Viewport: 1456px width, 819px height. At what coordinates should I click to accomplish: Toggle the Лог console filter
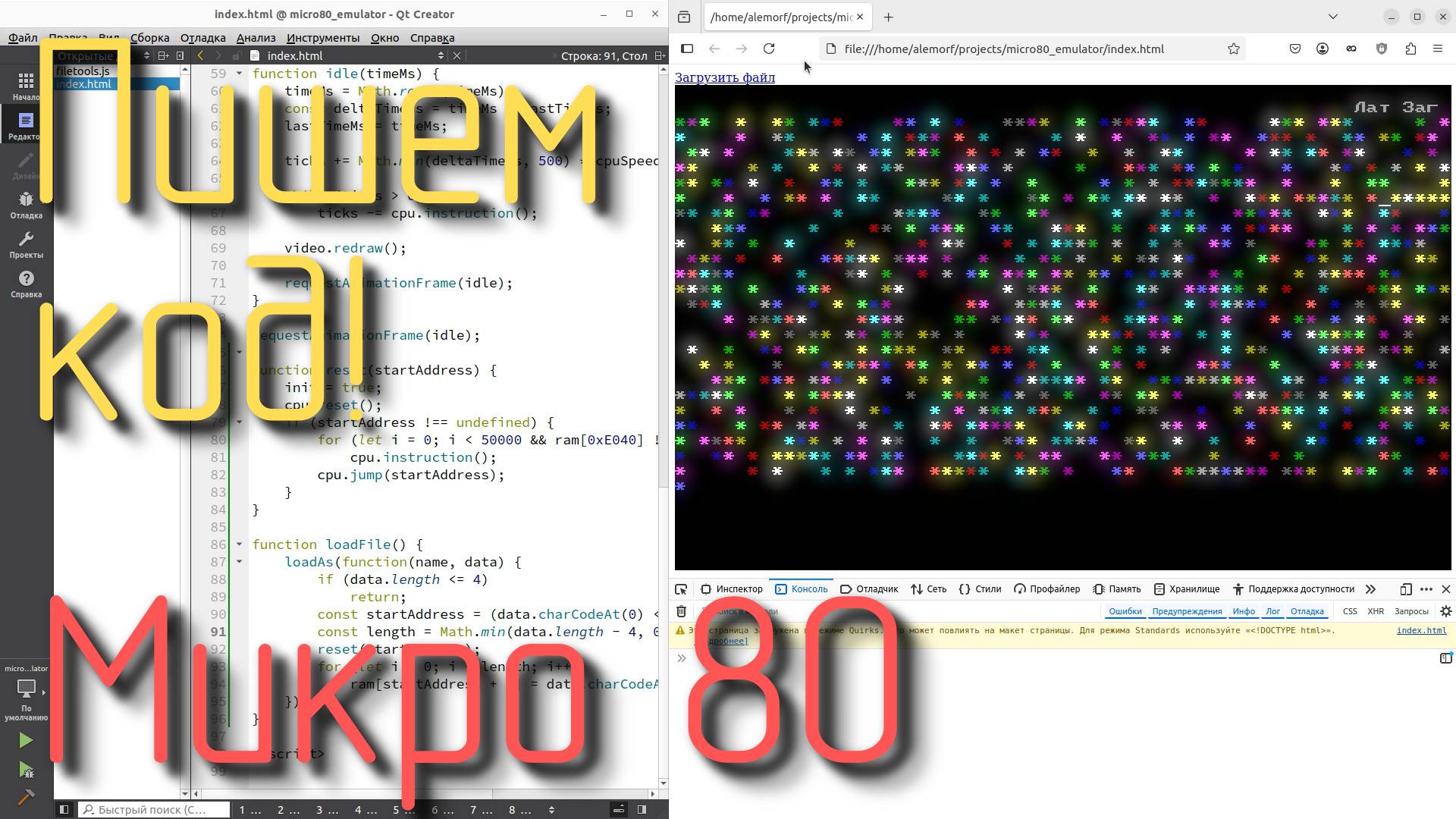coord(1273,611)
